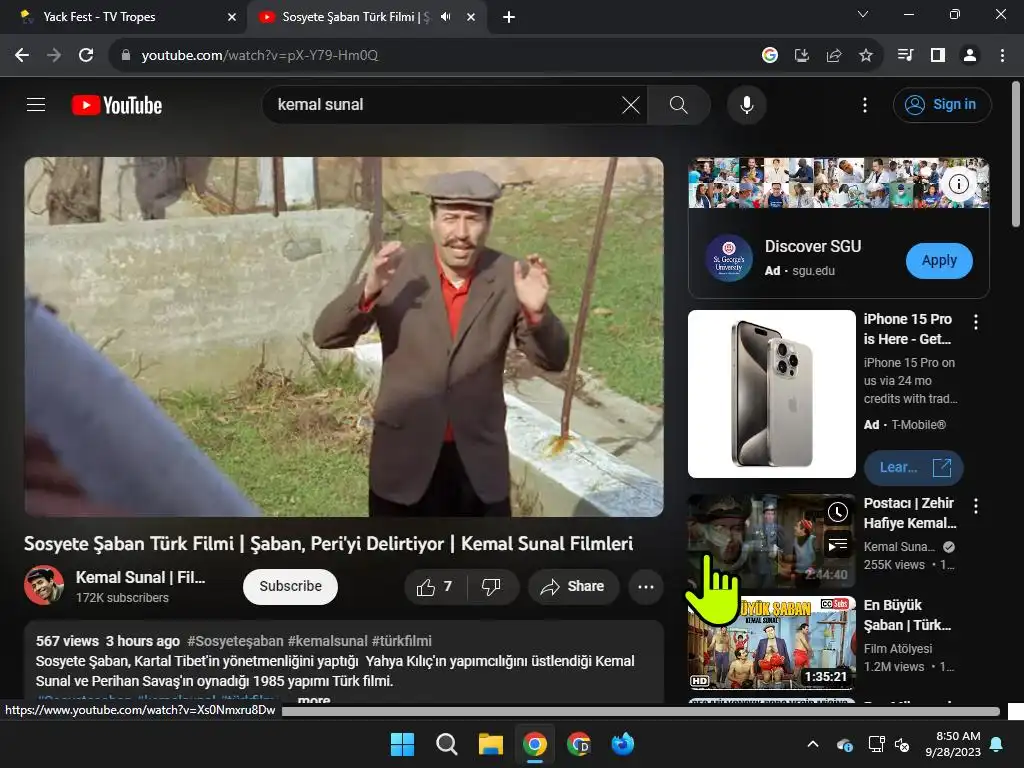Open more actions ellipsis under video
This screenshot has height=768, width=1024.
click(646, 587)
